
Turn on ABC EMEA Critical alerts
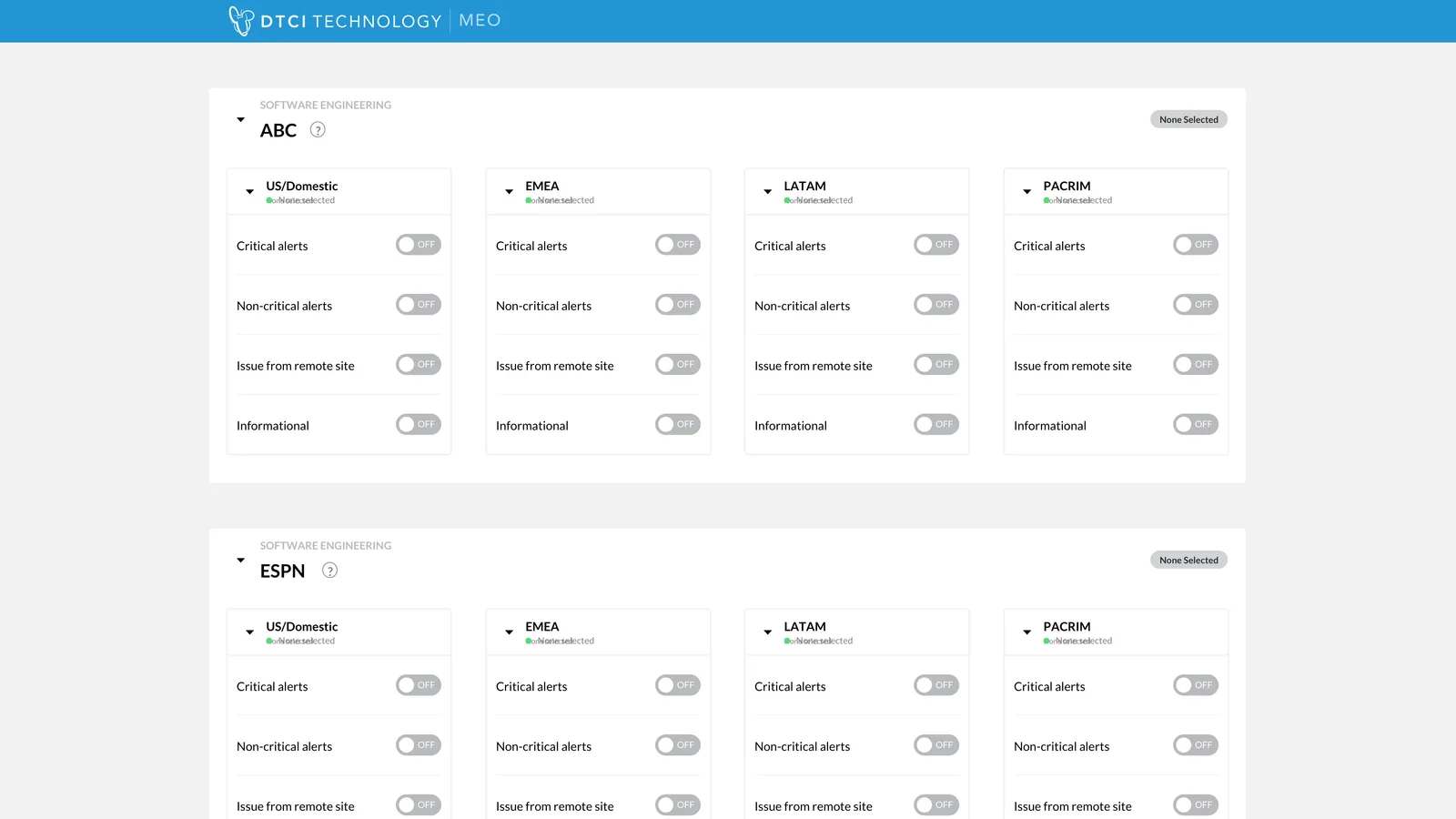678,245
